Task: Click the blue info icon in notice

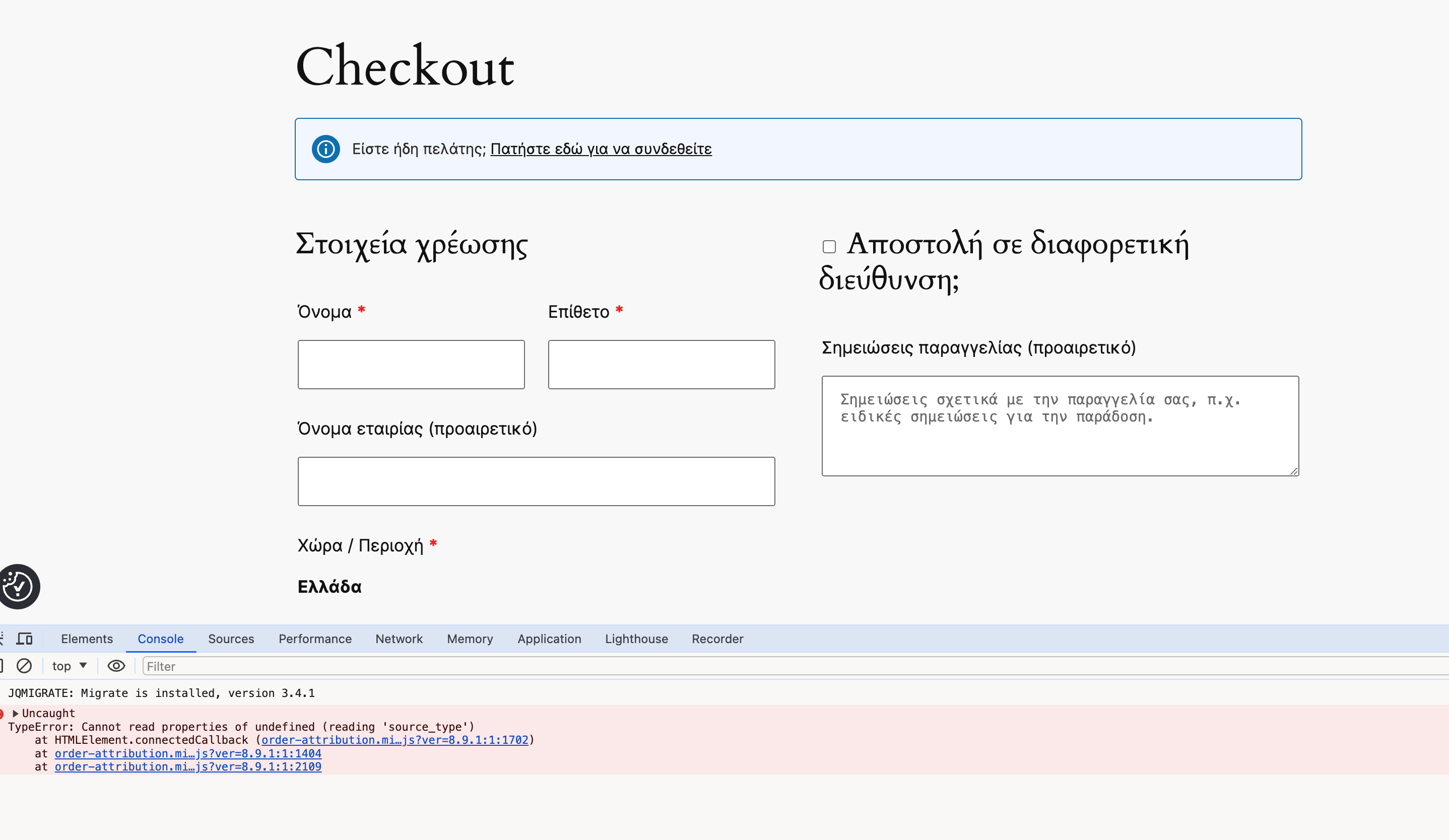Action: pyautogui.click(x=325, y=150)
